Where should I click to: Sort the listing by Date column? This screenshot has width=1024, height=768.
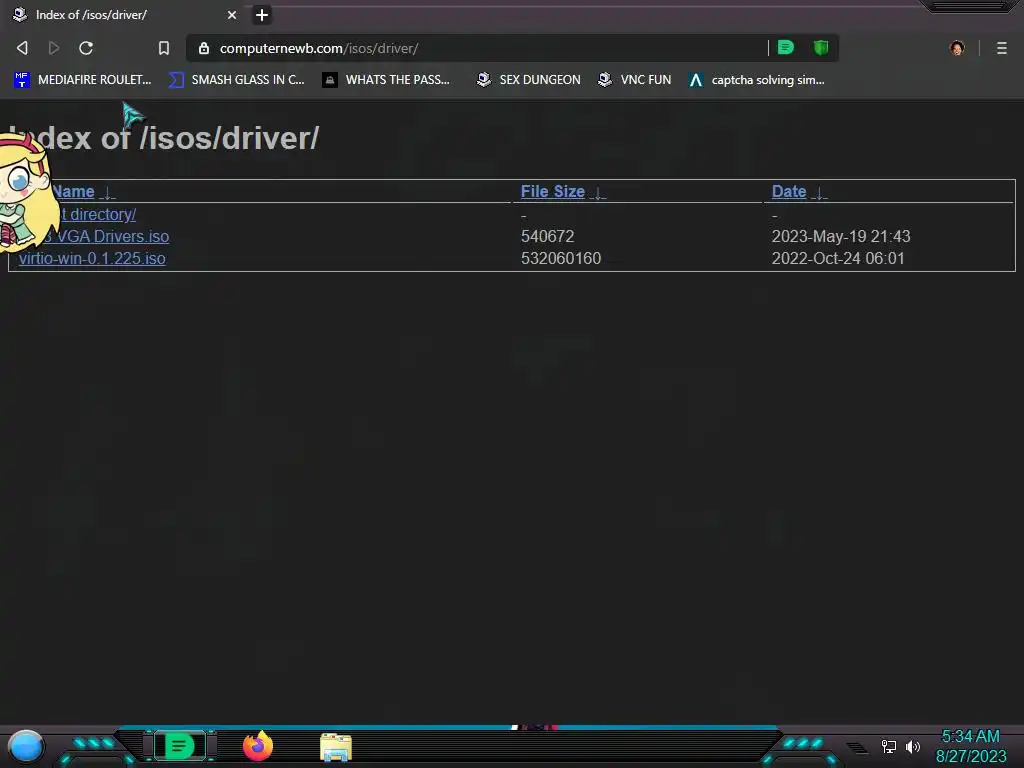click(789, 191)
